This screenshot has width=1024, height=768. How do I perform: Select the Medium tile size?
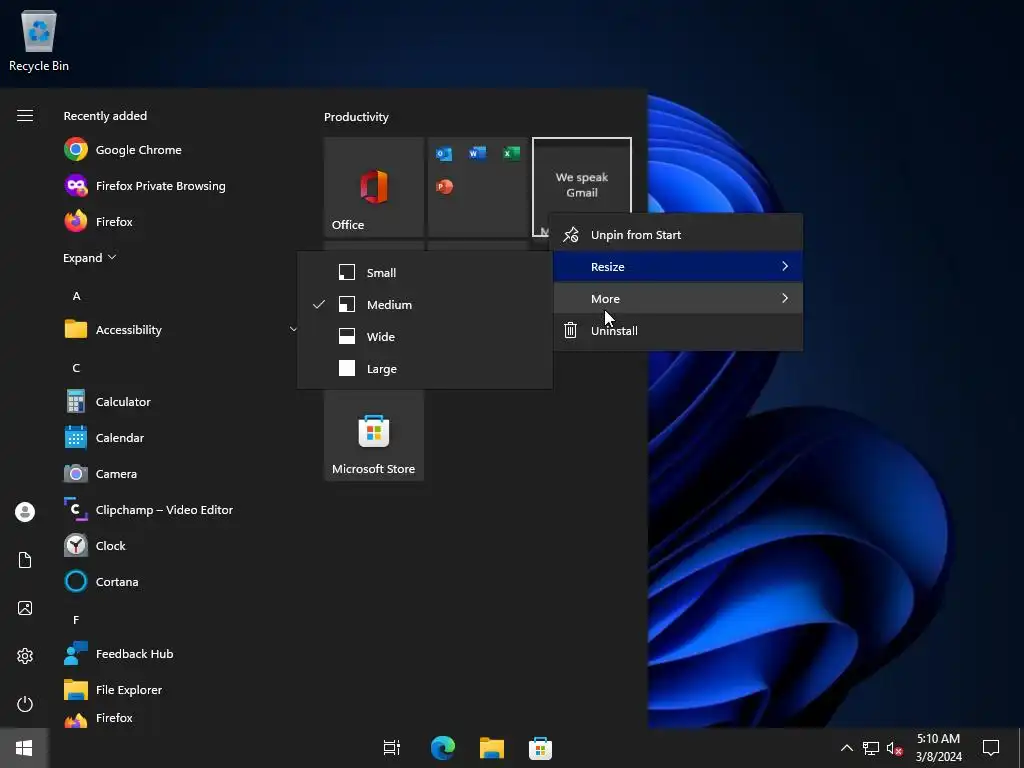pos(424,304)
